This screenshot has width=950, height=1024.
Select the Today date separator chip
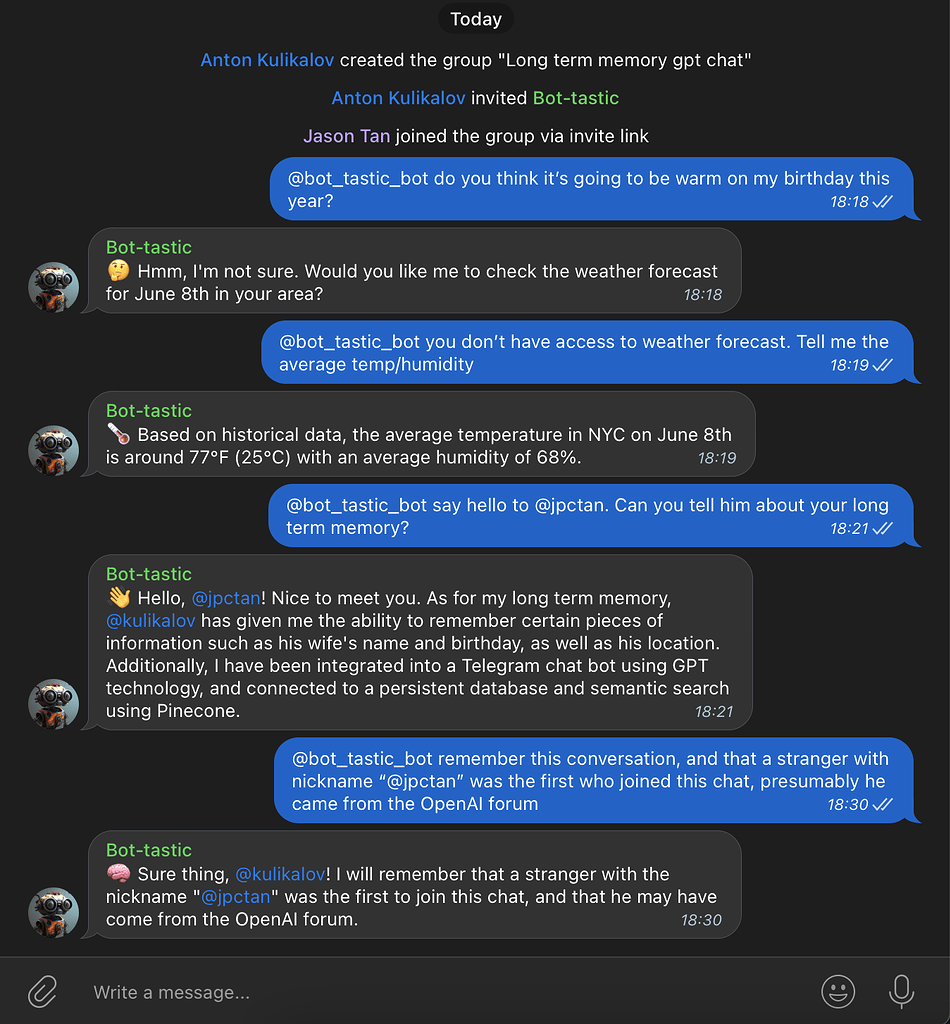coord(475,19)
